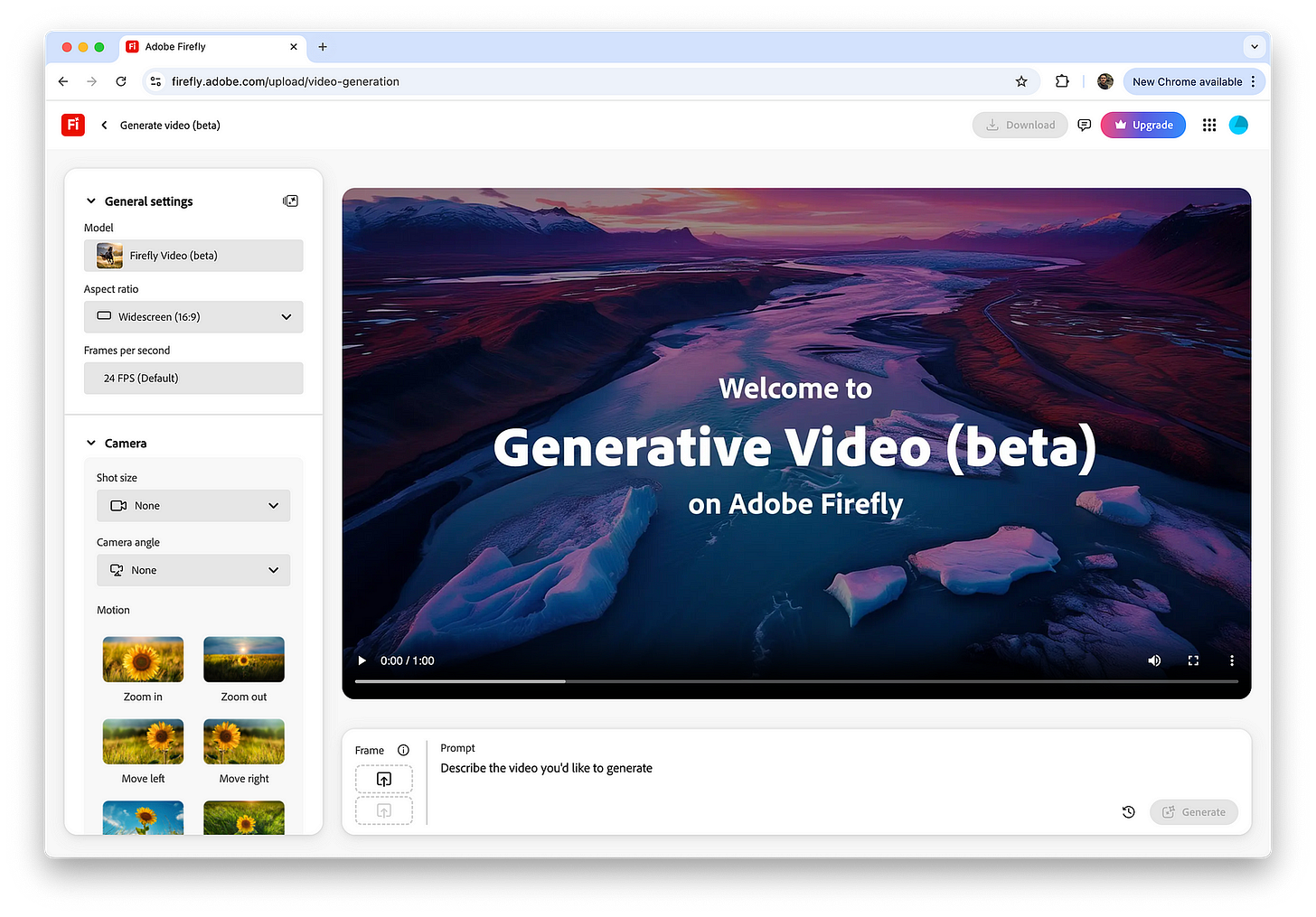Click the Chrome profile picture
The height and width of the screenshot is (917, 1316).
tap(1104, 81)
